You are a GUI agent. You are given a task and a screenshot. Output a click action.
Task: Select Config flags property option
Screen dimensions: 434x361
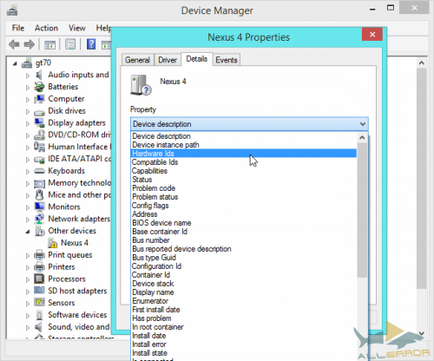(x=244, y=205)
